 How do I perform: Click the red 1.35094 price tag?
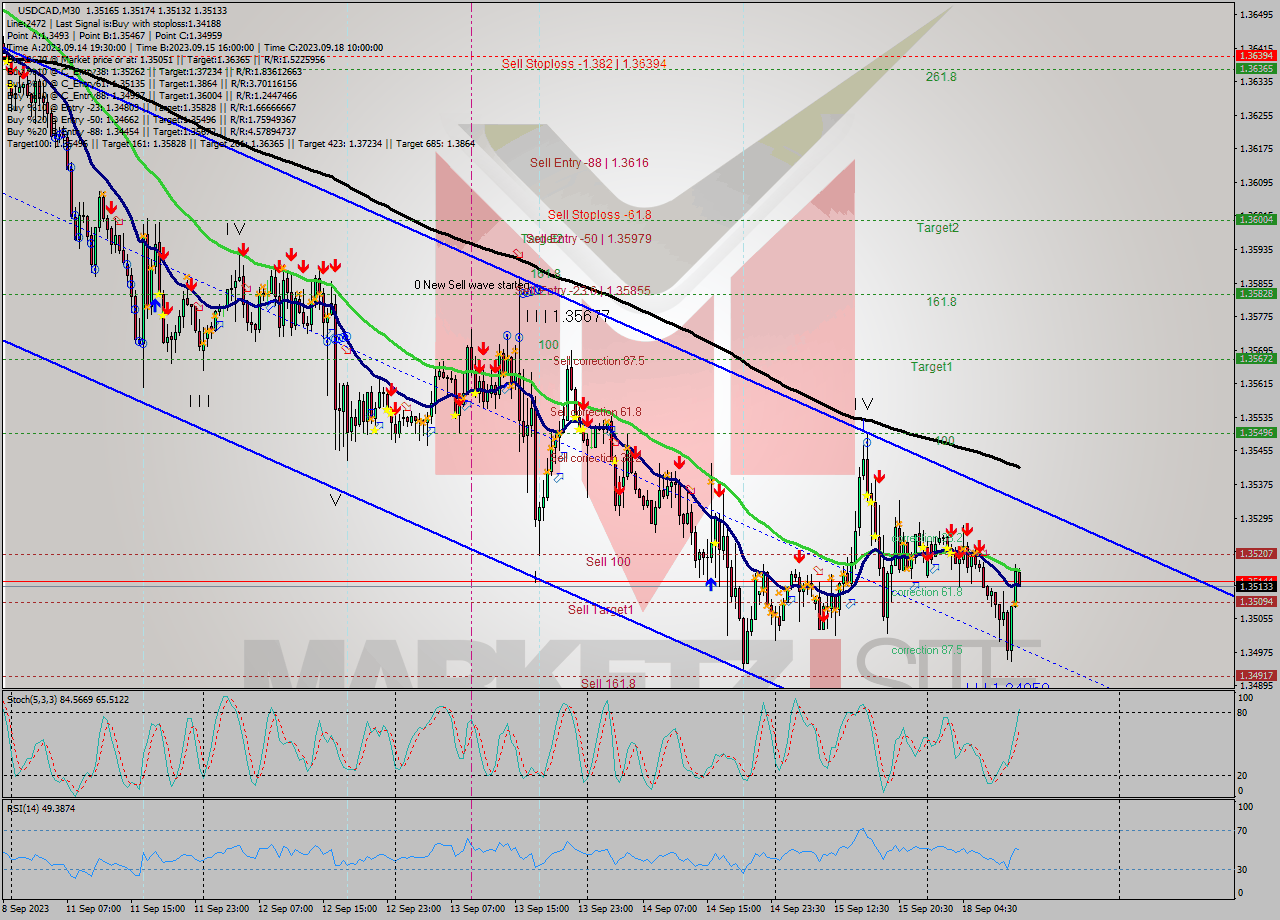click(x=1255, y=601)
